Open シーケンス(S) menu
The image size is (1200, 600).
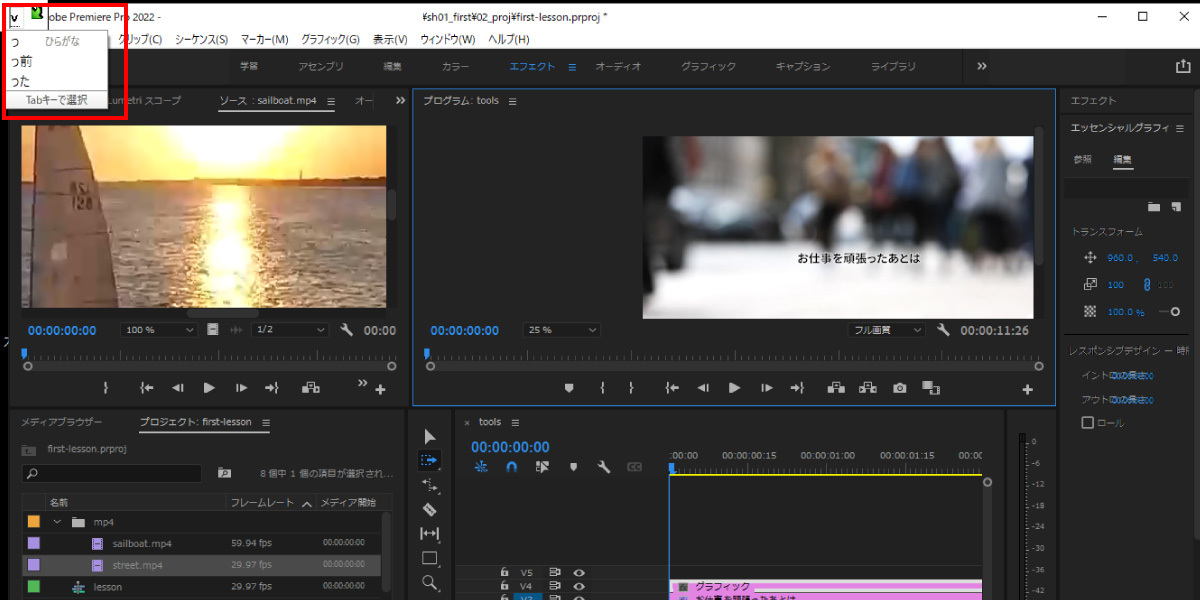202,39
